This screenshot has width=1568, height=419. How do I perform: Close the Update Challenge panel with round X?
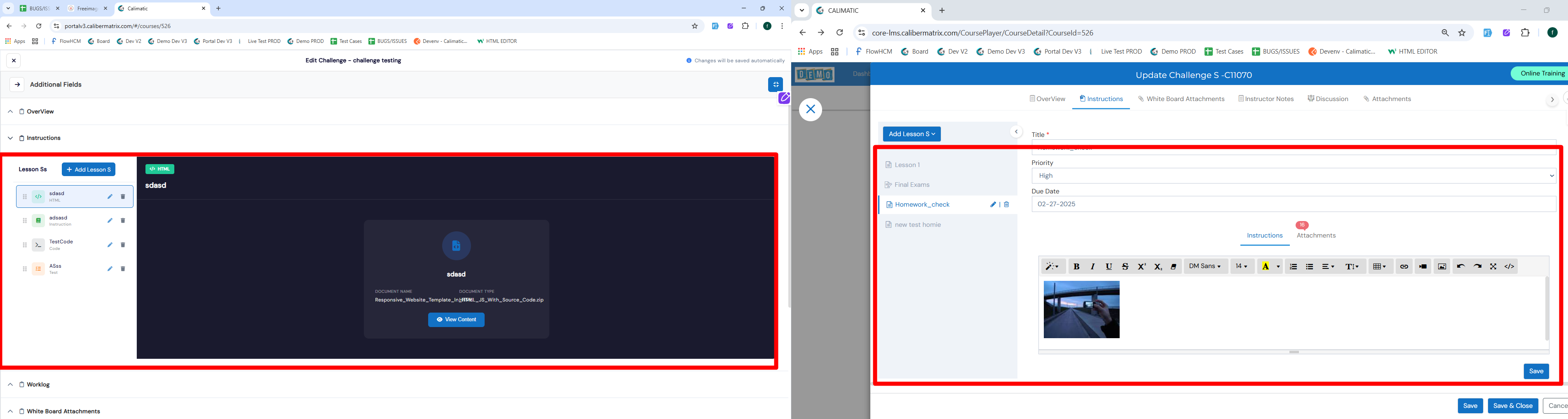point(810,110)
